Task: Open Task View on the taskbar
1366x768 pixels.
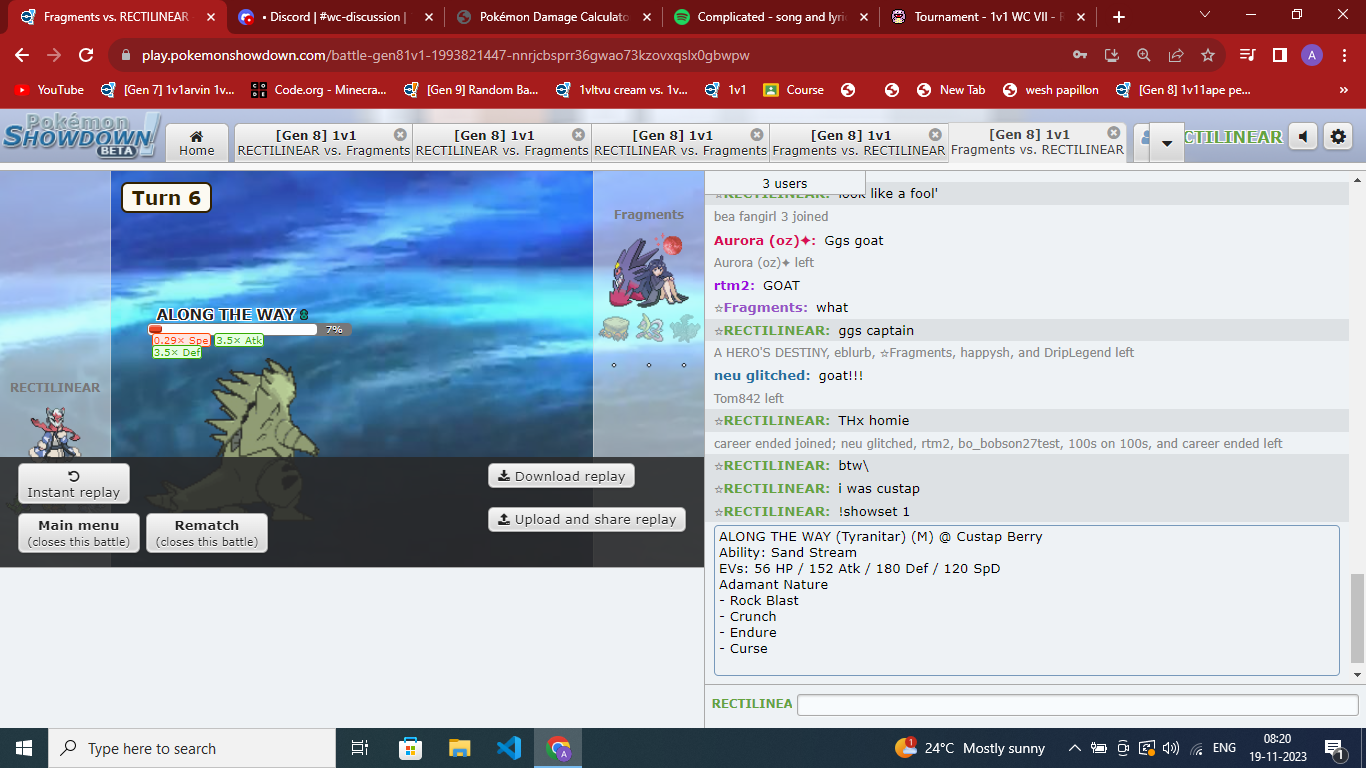Action: pyautogui.click(x=360, y=748)
